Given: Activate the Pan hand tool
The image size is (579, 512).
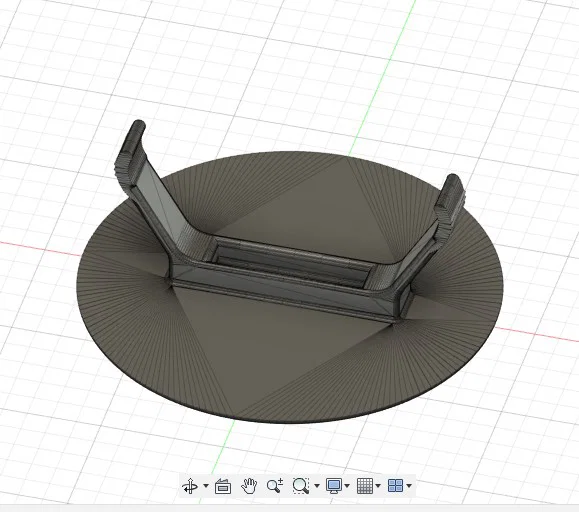Looking at the screenshot, I should tap(249, 486).
